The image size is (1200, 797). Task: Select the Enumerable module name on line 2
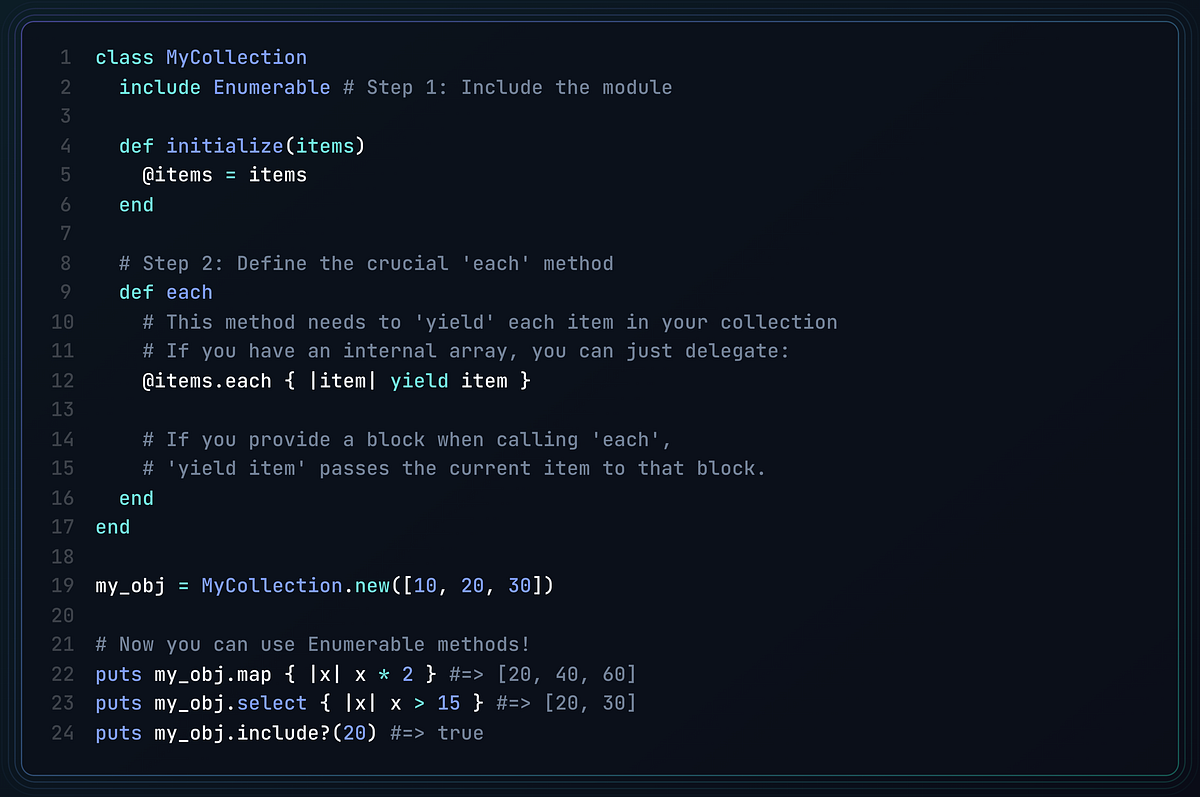pyautogui.click(x=271, y=87)
